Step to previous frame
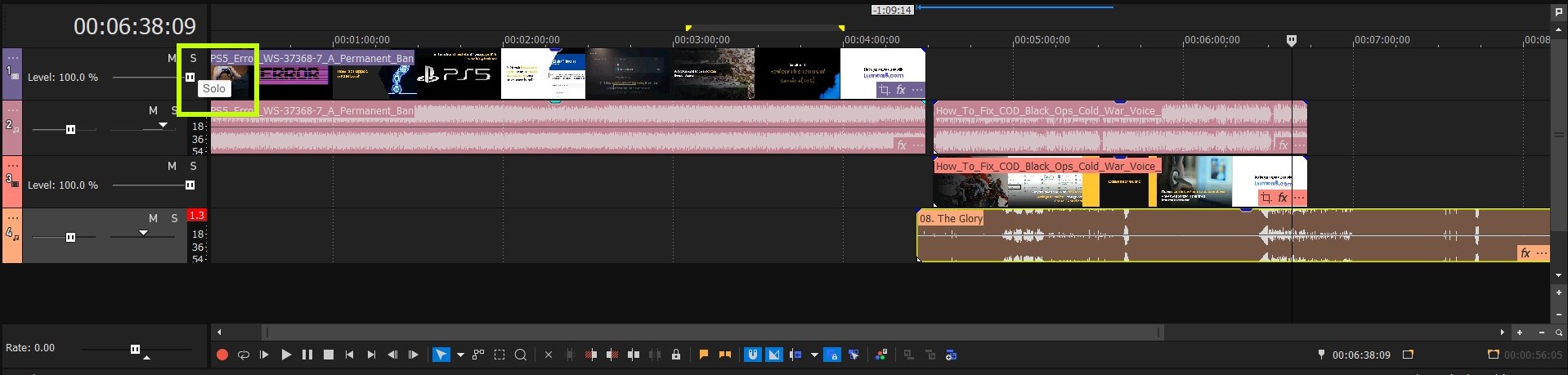This screenshot has width=1568, height=375. tap(392, 355)
